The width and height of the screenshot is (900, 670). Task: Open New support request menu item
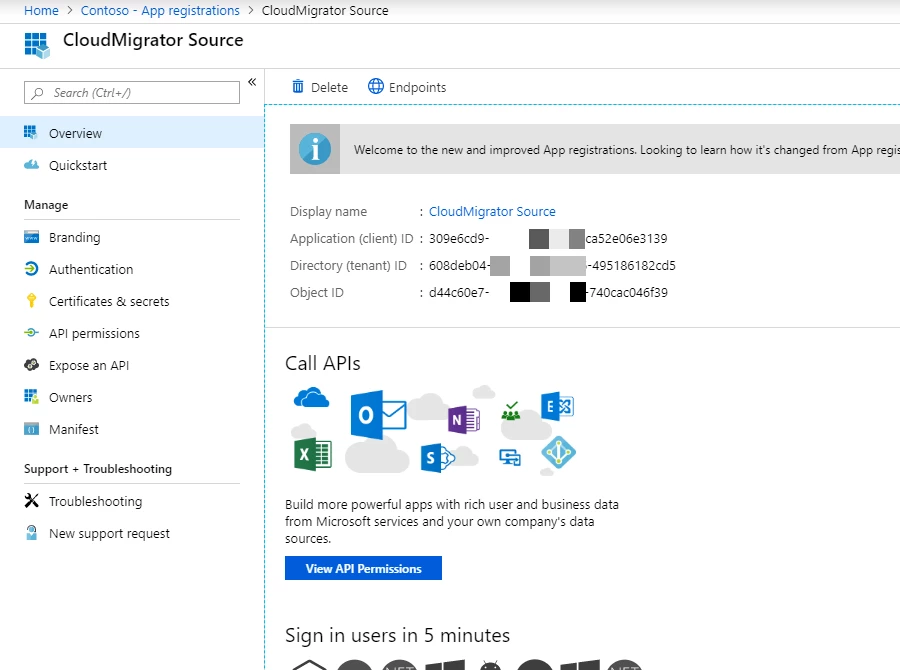132,533
